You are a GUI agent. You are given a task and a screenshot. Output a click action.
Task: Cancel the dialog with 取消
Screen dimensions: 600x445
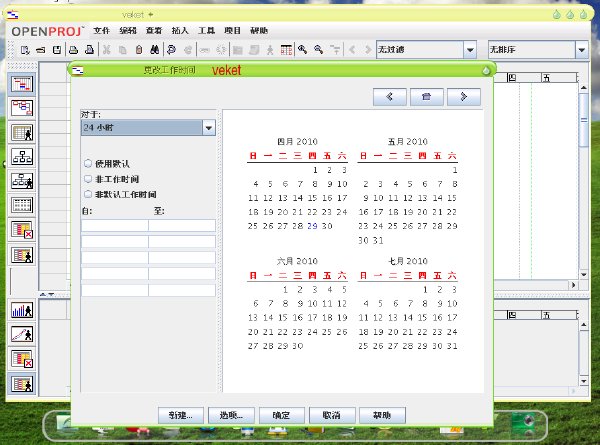(x=332, y=415)
